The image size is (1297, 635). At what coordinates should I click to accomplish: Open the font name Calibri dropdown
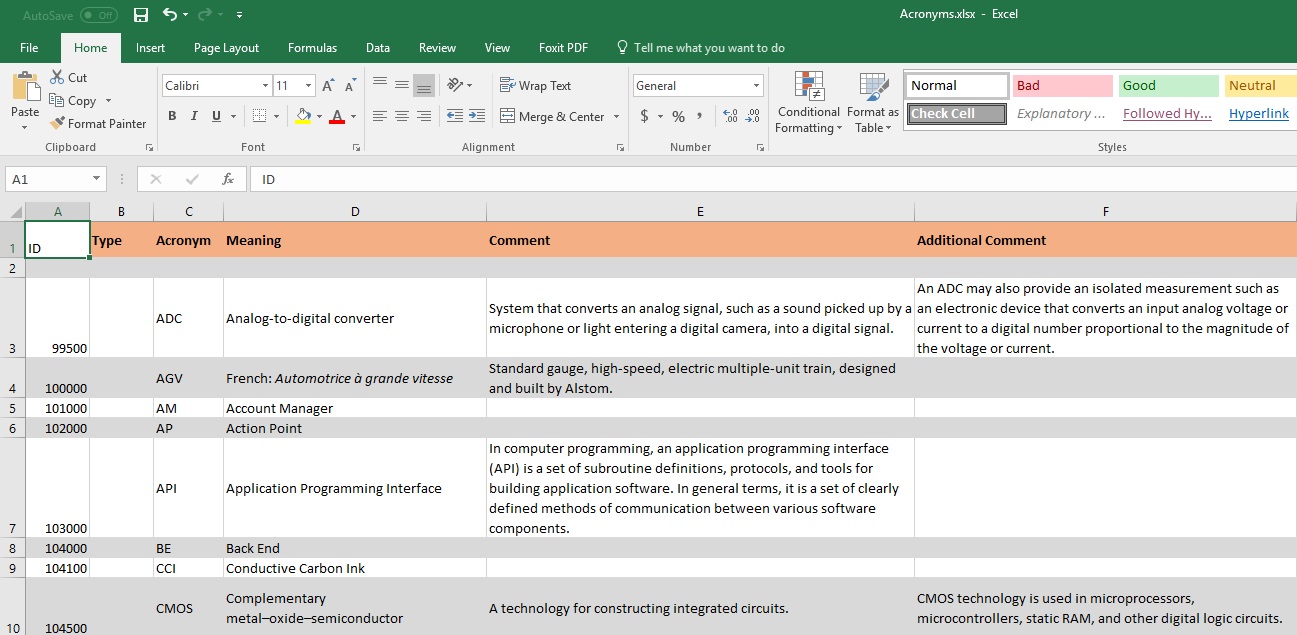pos(265,86)
